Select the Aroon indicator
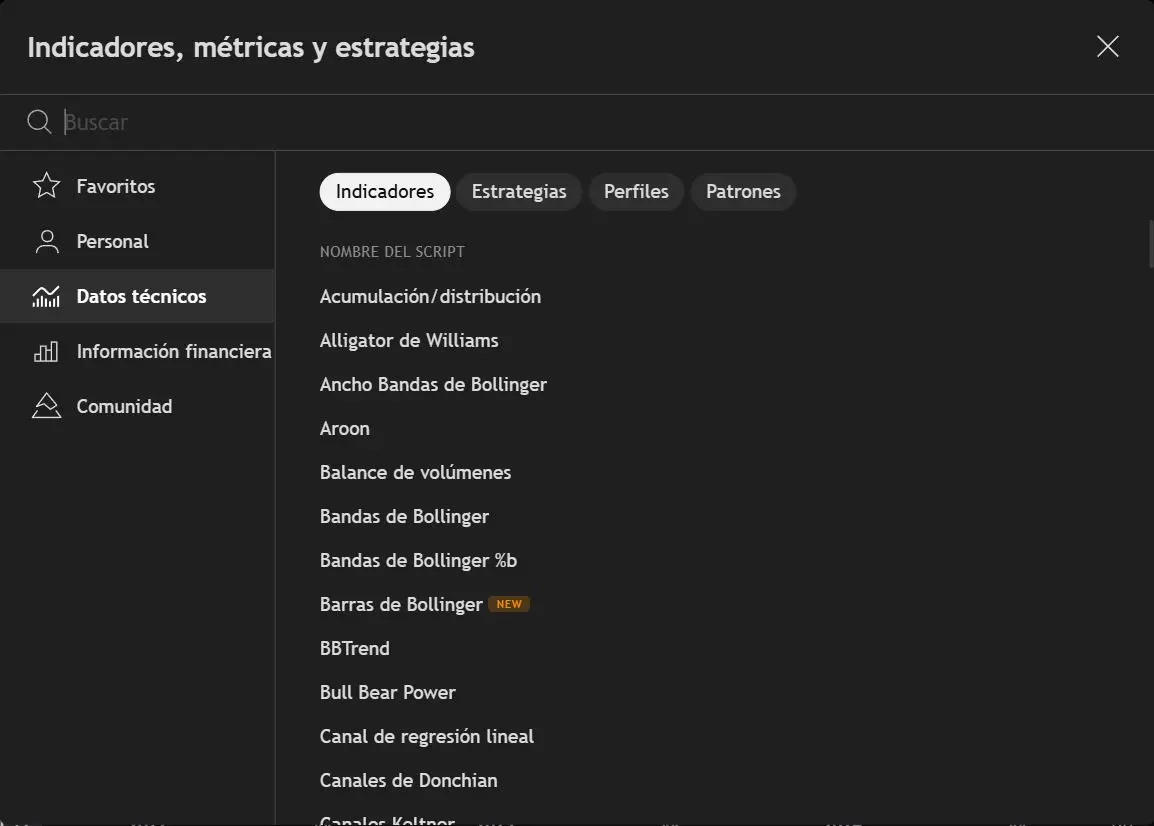Screen dimensions: 1154x826 (x=345, y=428)
